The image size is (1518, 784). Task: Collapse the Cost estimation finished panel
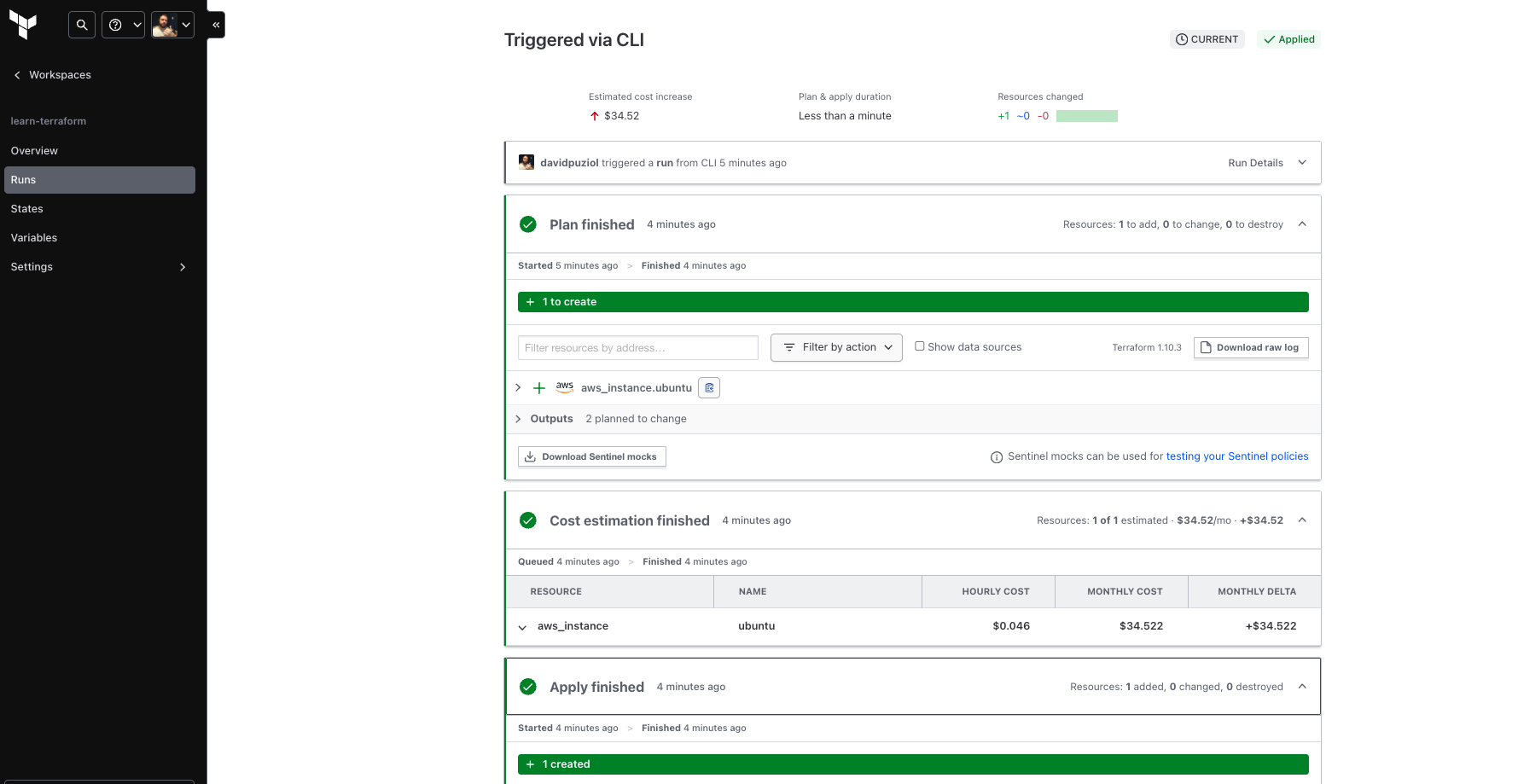pos(1301,520)
